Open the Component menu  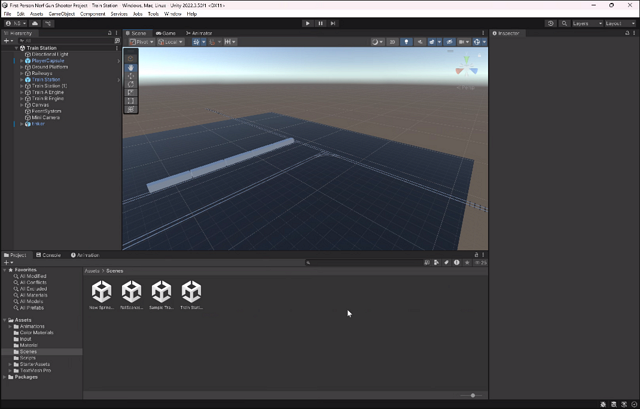[93, 14]
